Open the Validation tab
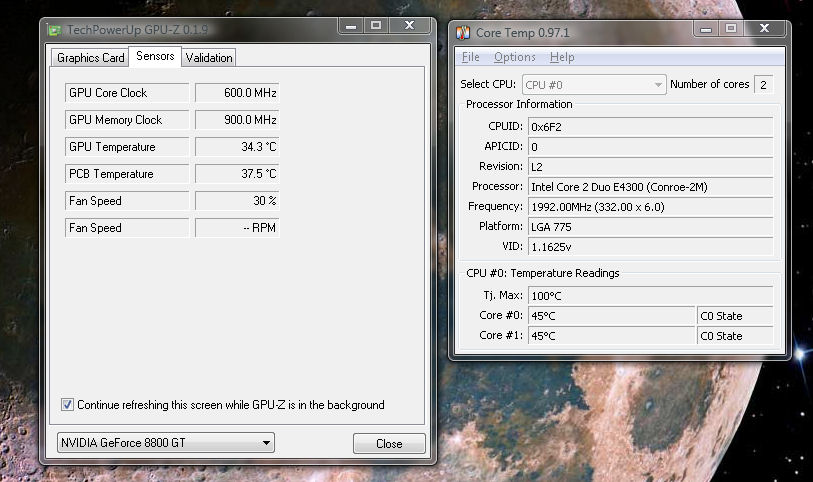This screenshot has height=482, width=813. point(209,58)
